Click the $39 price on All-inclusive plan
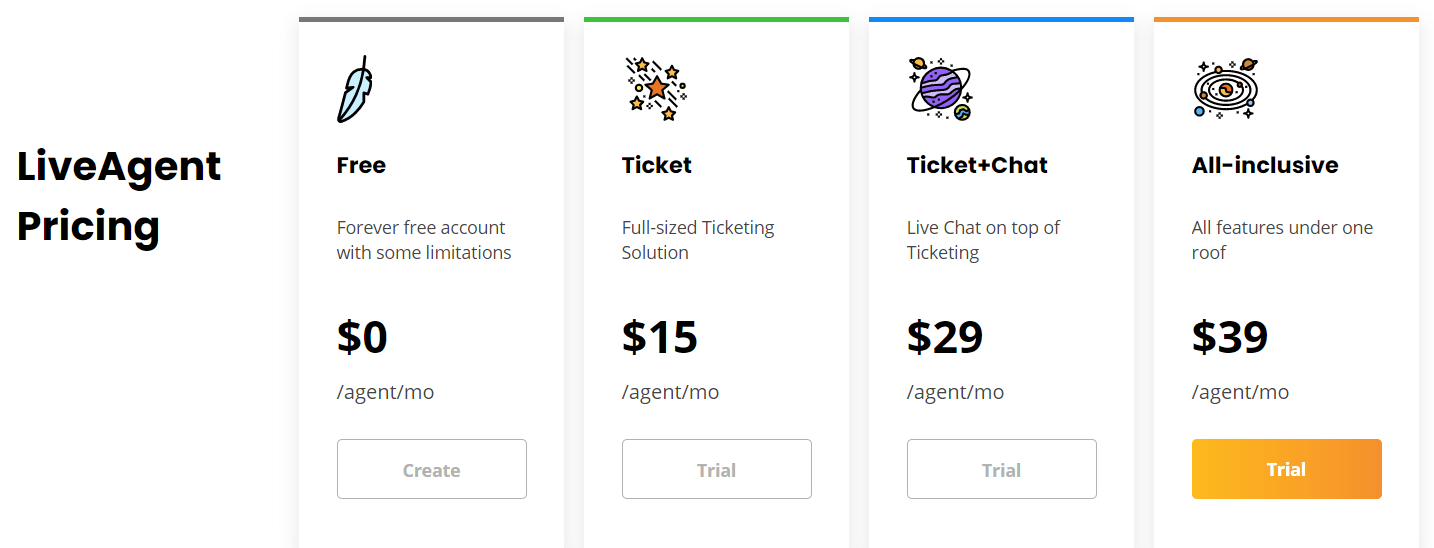 (x=1230, y=337)
